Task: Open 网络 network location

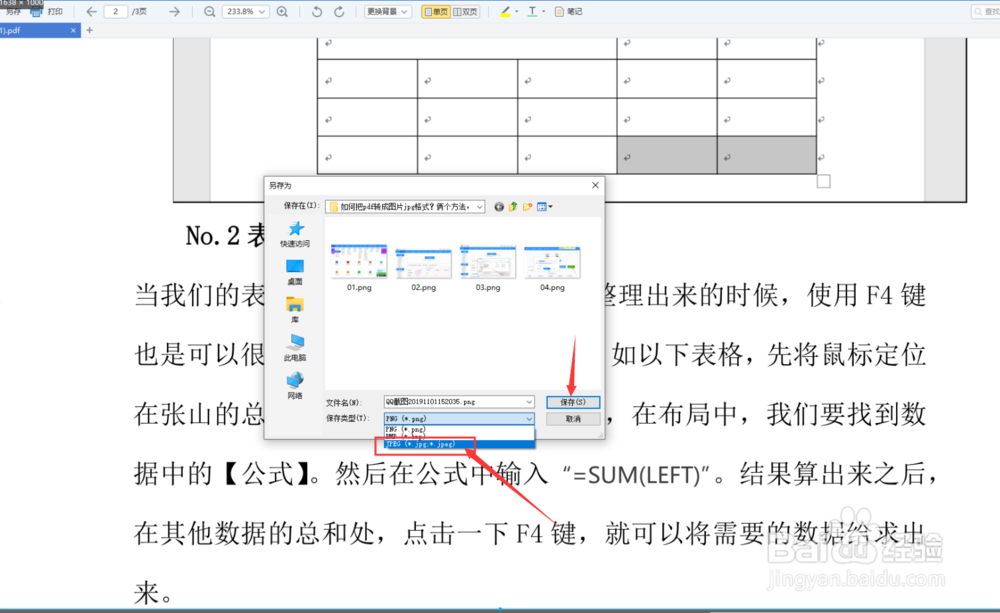Action: tap(295, 387)
